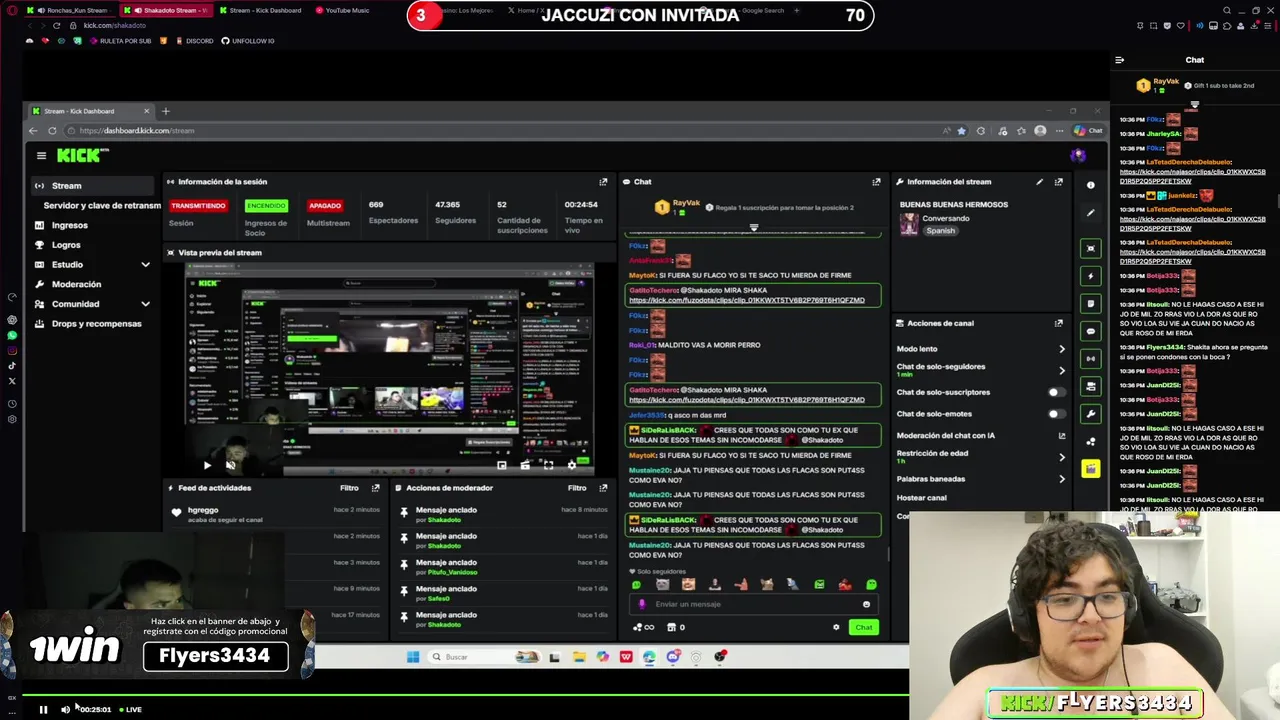The image size is (1280, 720).
Task: Pop out the Acciones de canal panel
Action: pyautogui.click(x=1058, y=323)
